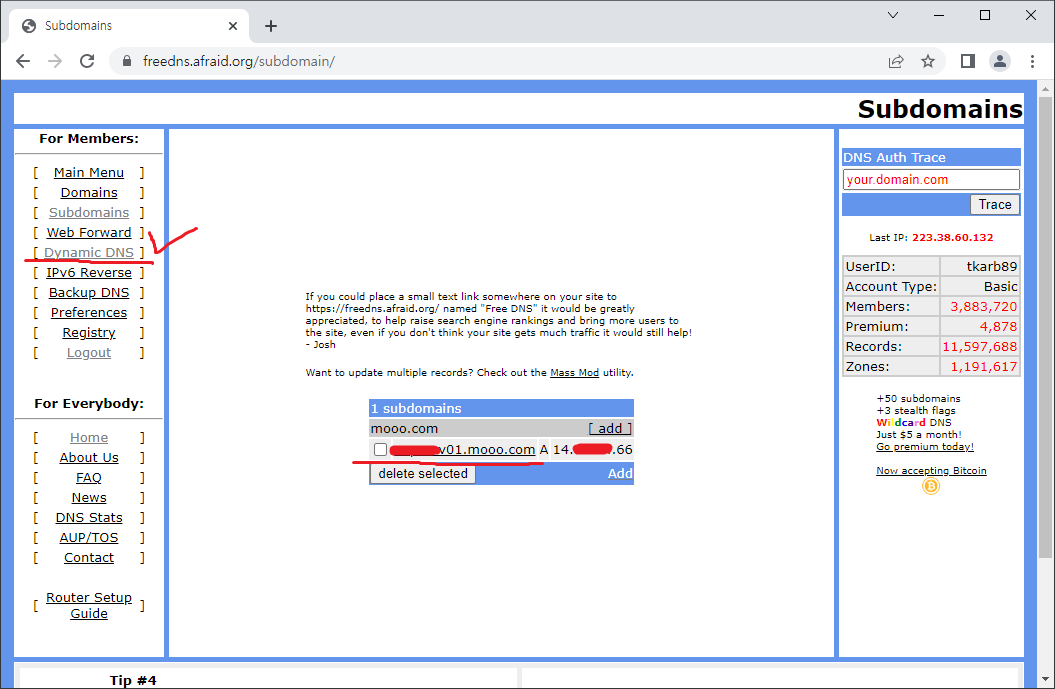Click the Records count 11,597,688

pyautogui.click(x=980, y=347)
